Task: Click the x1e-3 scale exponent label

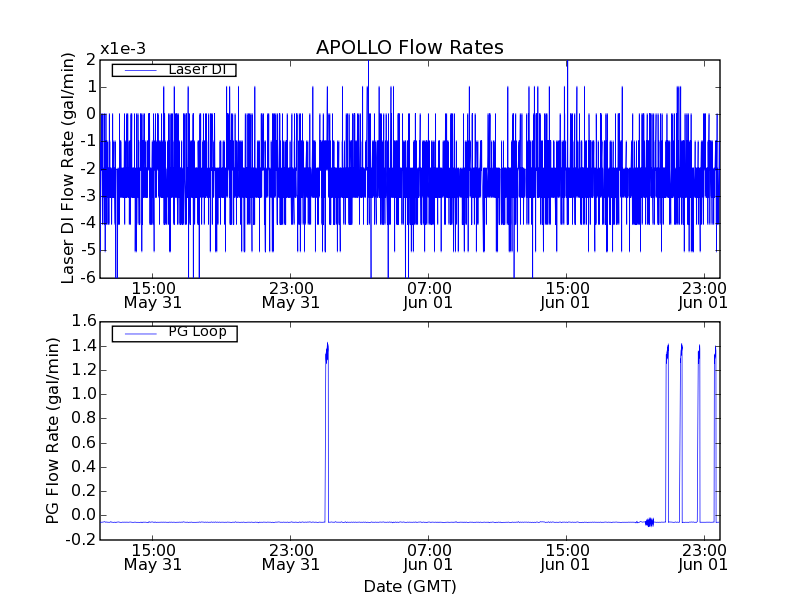Action: point(123,49)
